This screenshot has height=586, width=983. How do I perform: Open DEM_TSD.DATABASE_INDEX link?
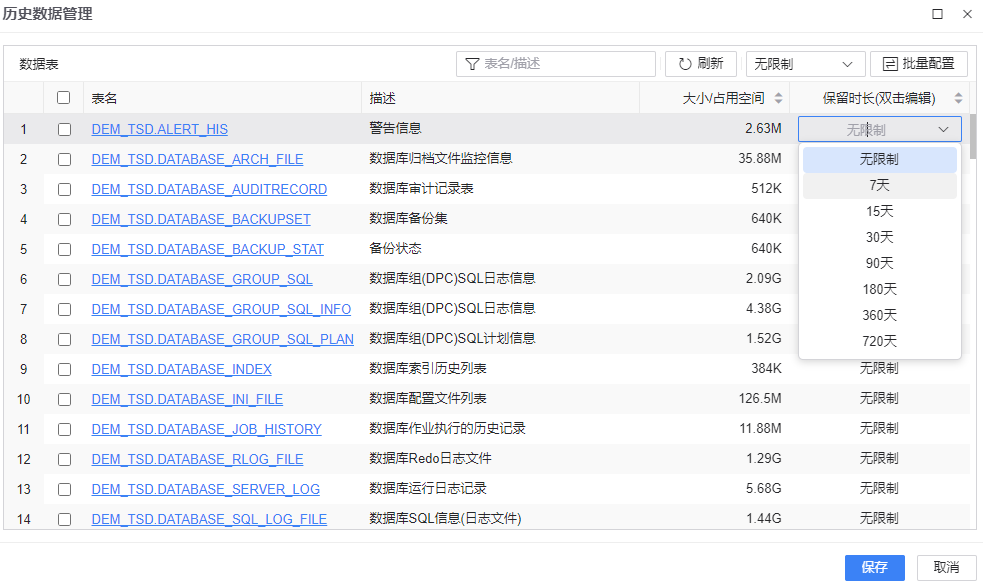182,369
